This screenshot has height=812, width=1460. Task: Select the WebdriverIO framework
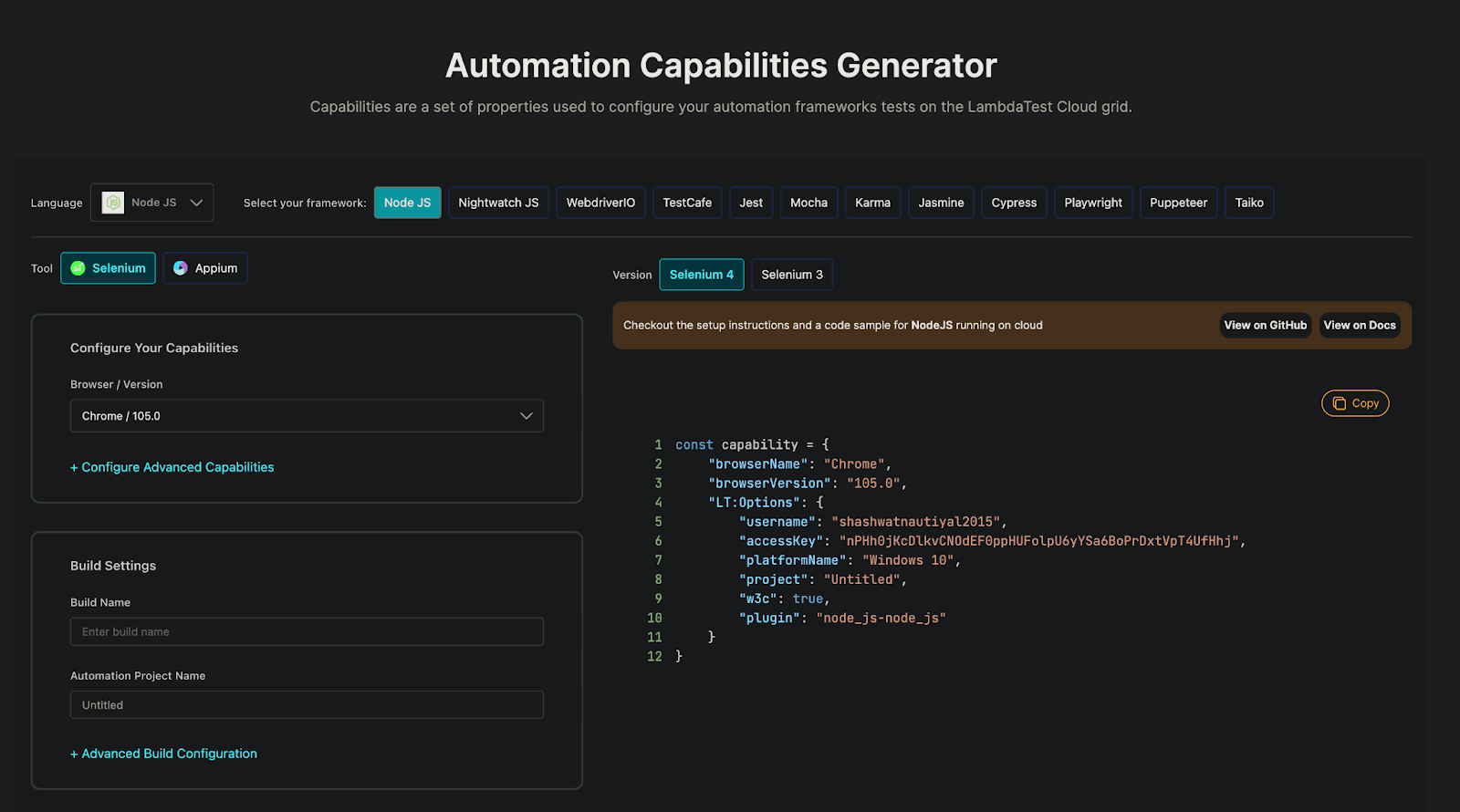click(x=600, y=203)
